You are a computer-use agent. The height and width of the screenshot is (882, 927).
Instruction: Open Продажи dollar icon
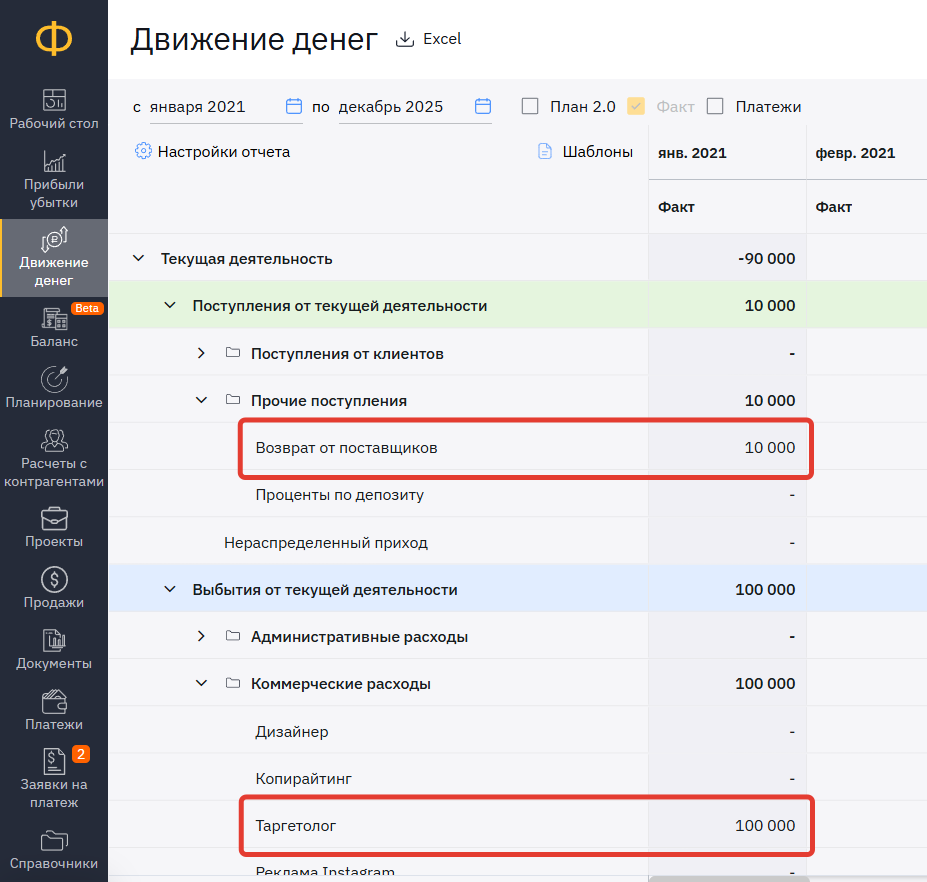tap(54, 579)
